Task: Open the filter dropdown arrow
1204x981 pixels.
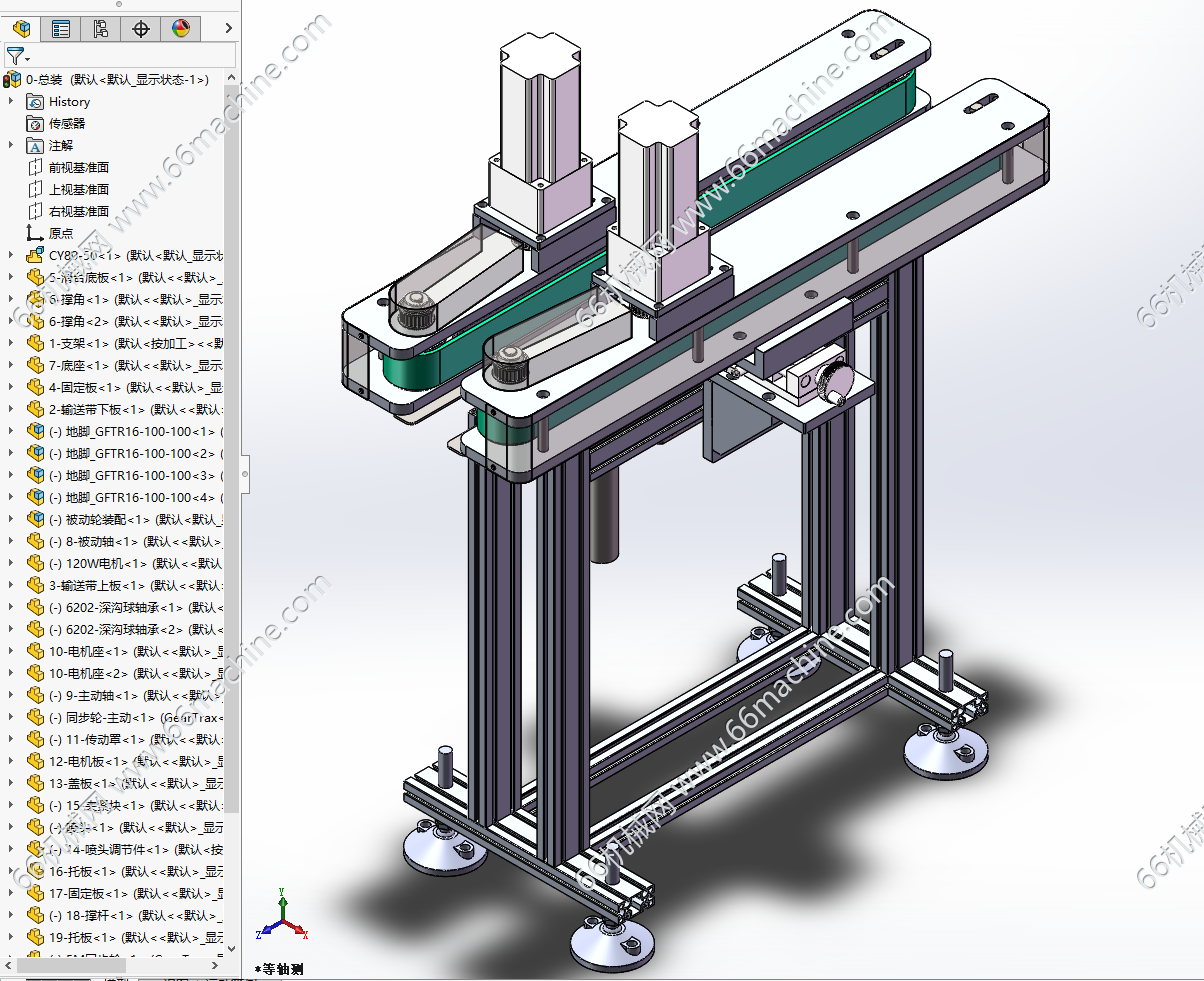Action: (28, 57)
